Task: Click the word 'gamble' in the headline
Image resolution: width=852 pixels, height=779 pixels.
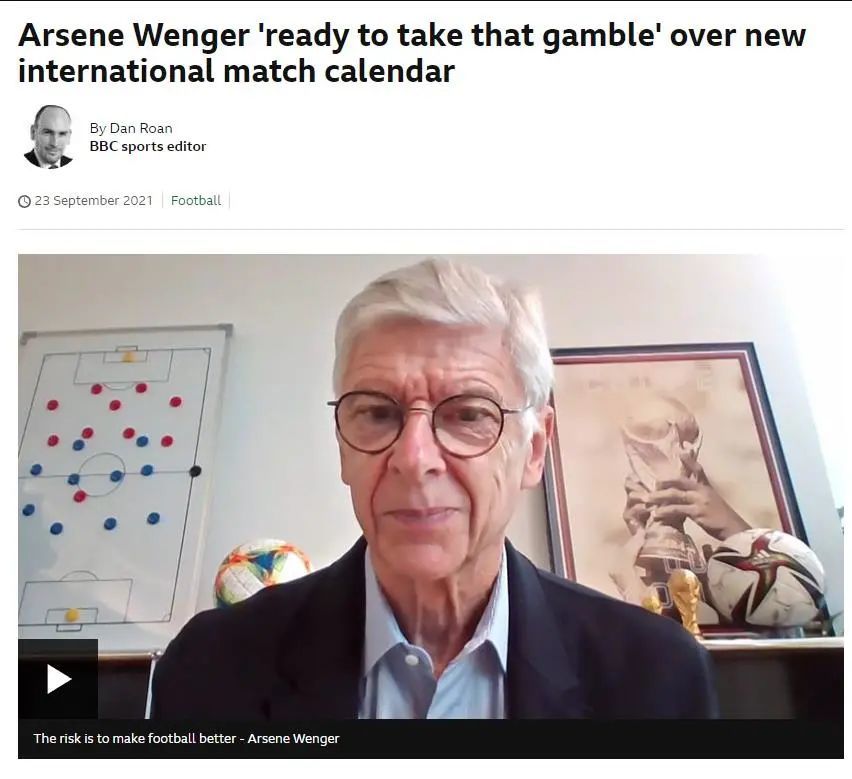Action: pyautogui.click(x=602, y=36)
